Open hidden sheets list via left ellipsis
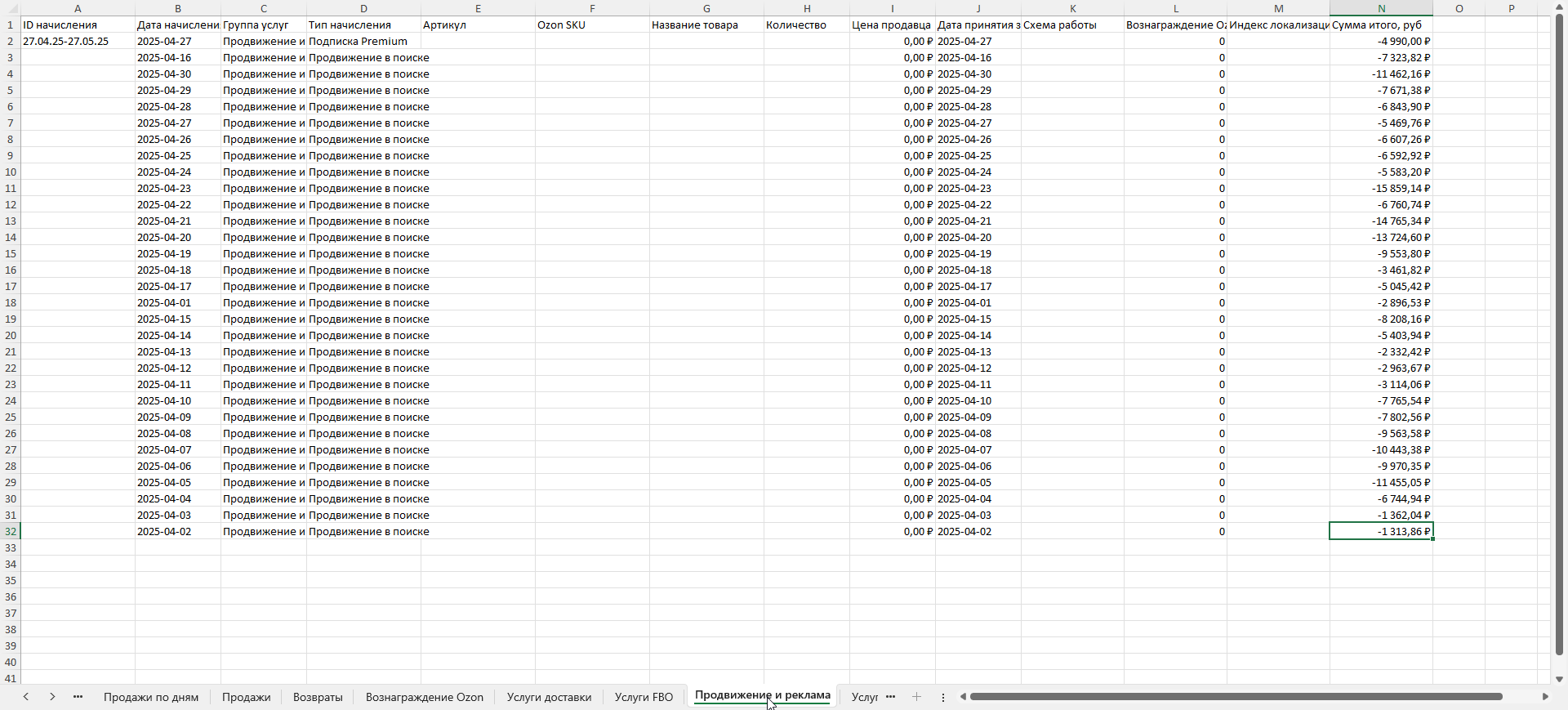 click(78, 697)
